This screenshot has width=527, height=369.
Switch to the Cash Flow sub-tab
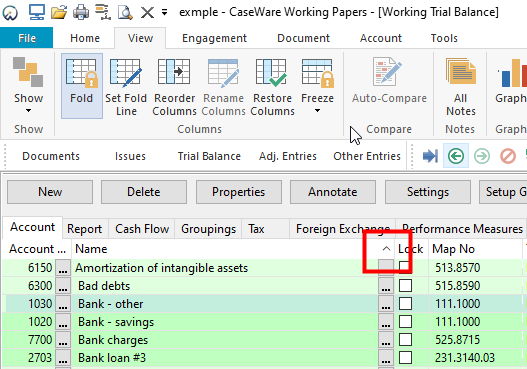[x=142, y=229]
